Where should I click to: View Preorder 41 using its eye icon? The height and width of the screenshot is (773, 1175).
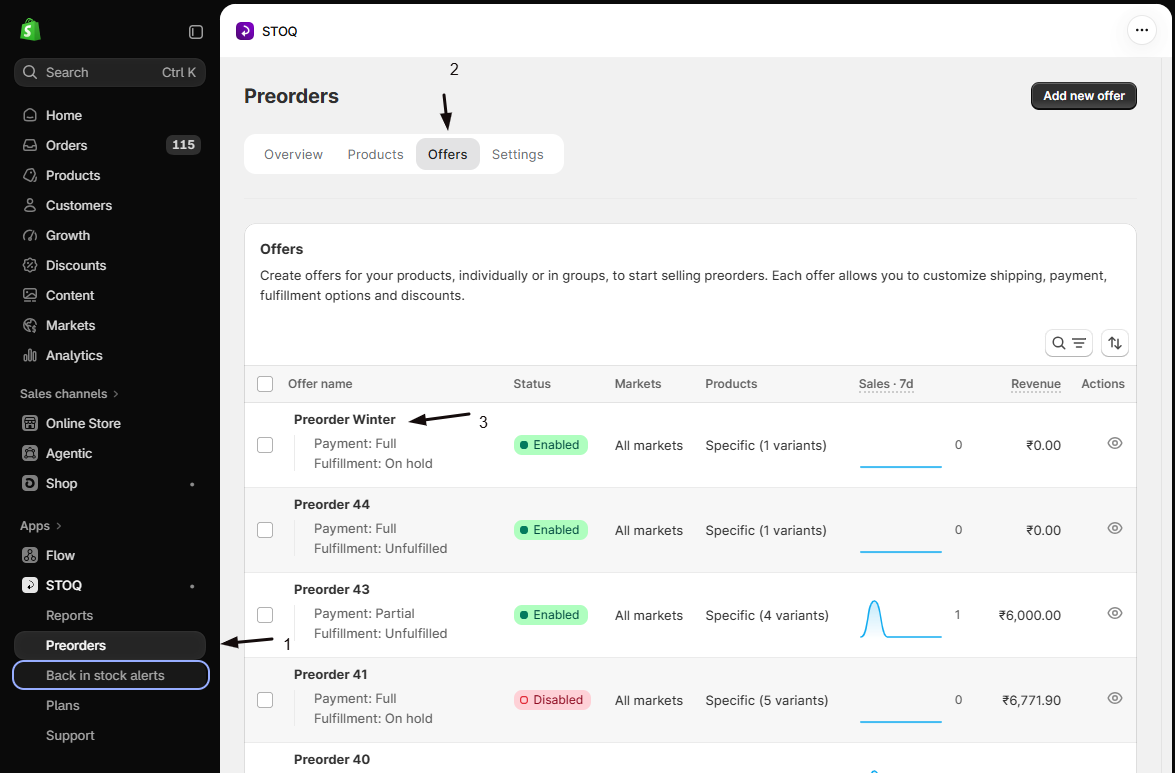point(1115,698)
